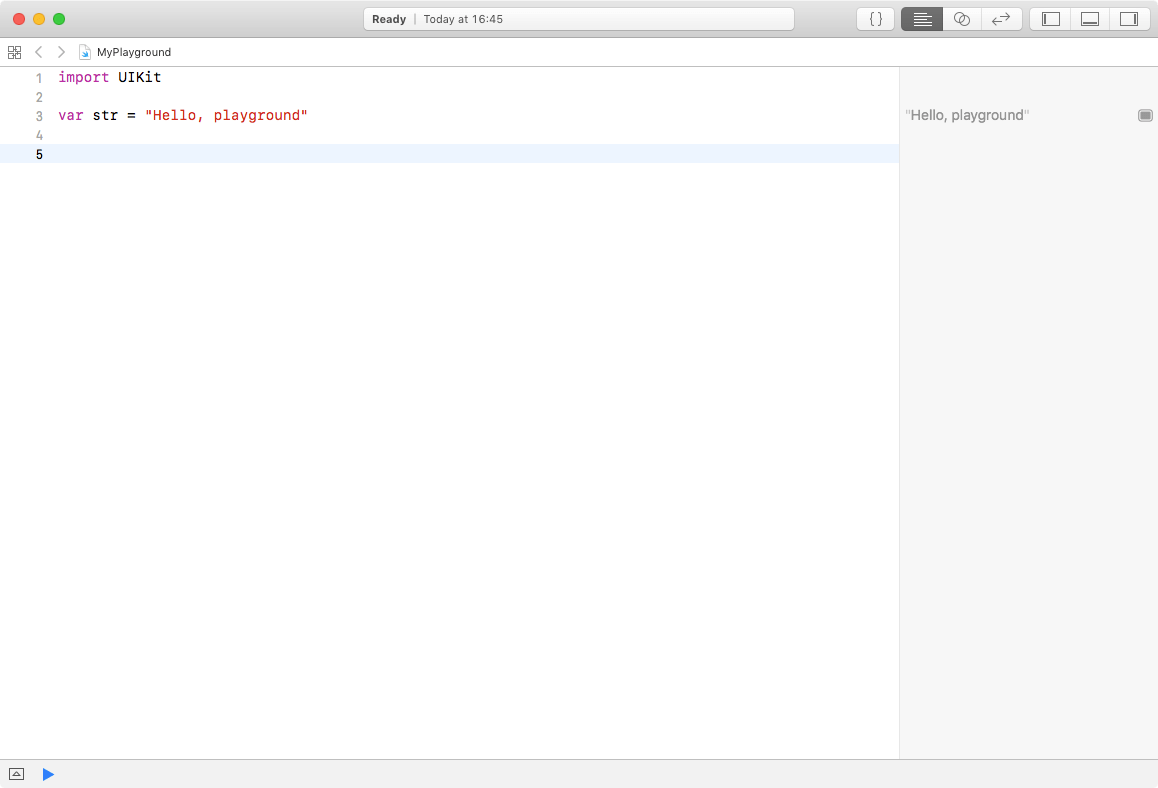Click the MyPlayground file icon in jump bar
Screen dimensions: 1158x788
click(x=85, y=51)
